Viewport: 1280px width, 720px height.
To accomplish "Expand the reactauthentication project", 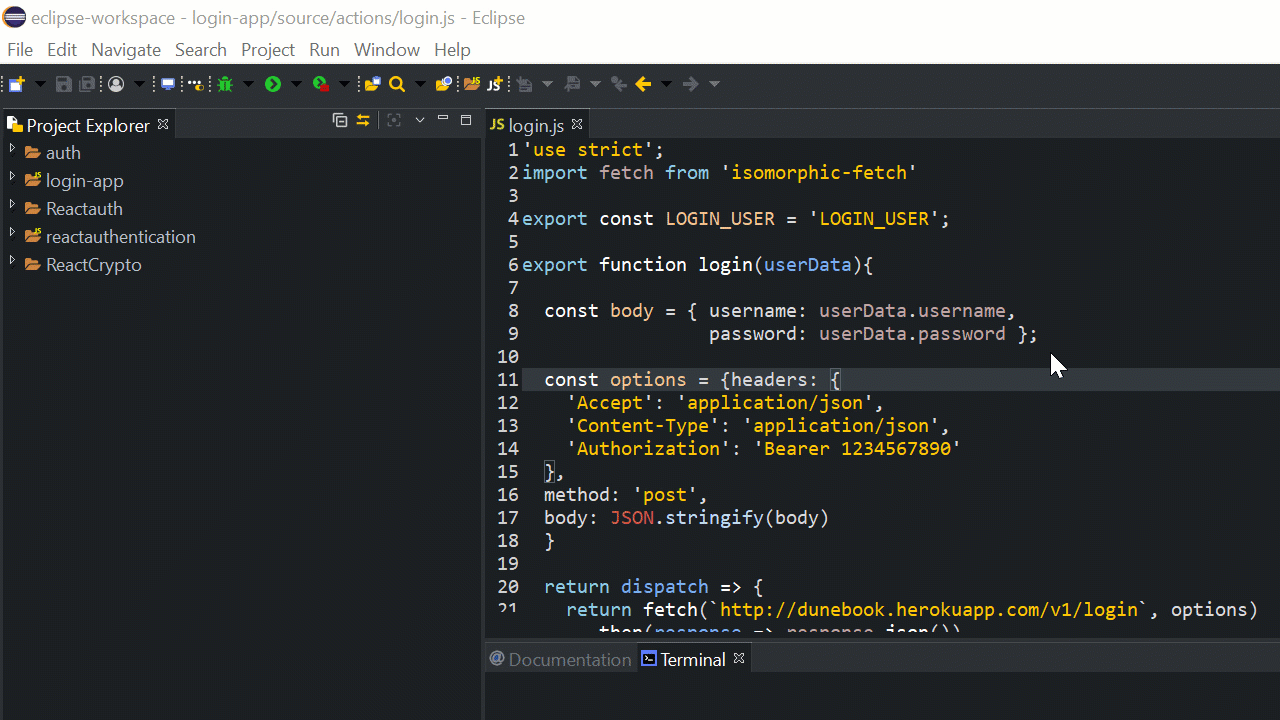I will click(x=12, y=234).
